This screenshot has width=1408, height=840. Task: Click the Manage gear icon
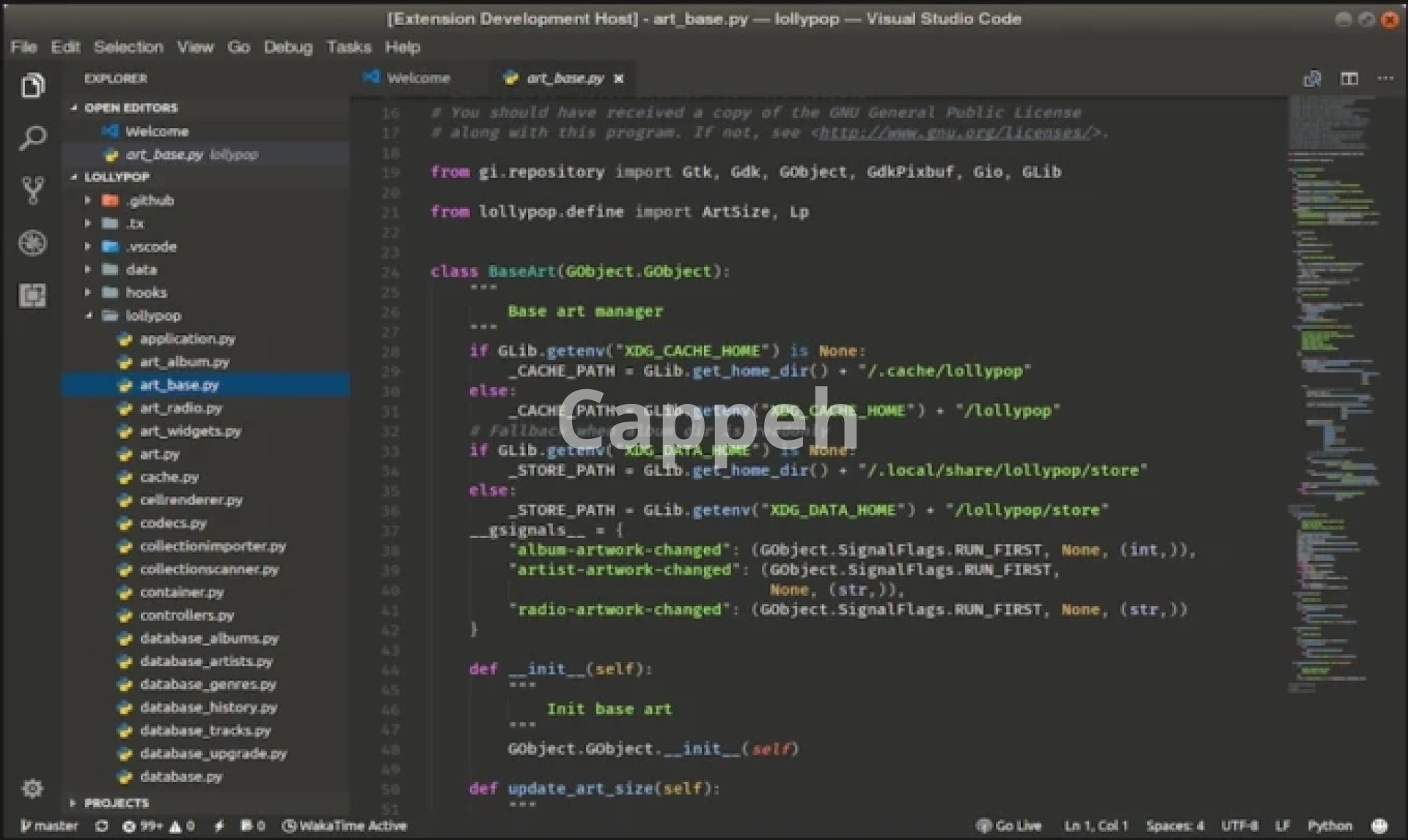point(32,788)
